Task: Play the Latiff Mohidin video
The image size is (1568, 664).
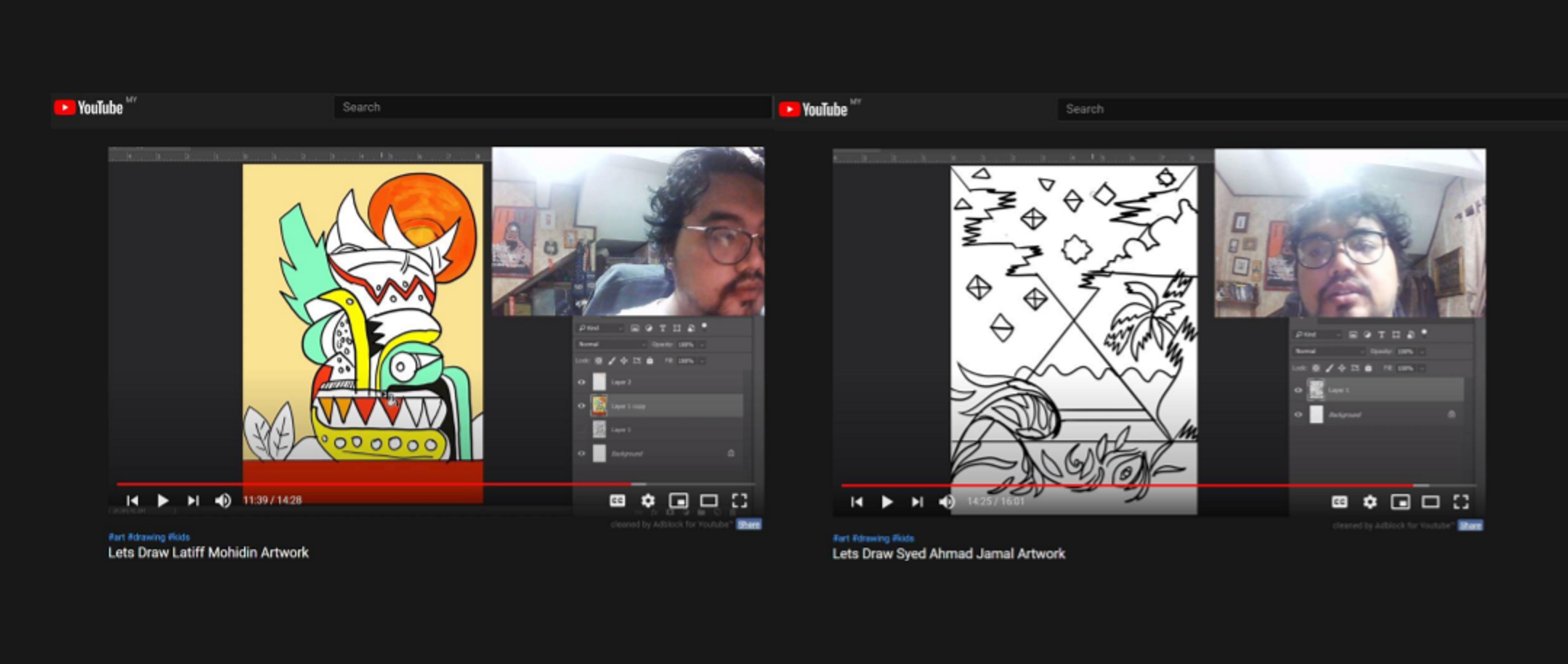Action: (163, 501)
